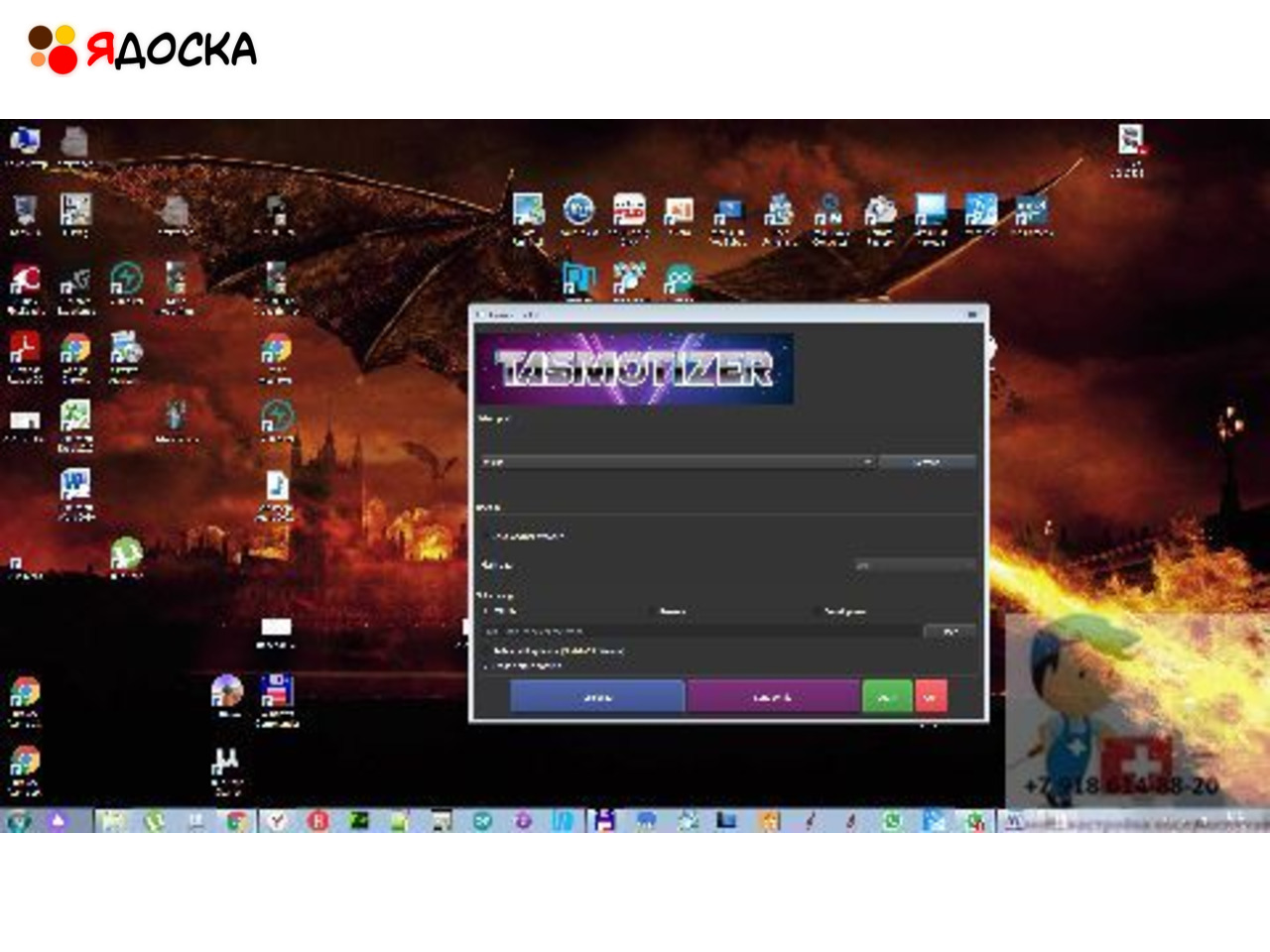Click the Refresh ports button in Tasmotizer
Viewport: 1270px width, 952px height.
pyautogui.click(x=927, y=462)
